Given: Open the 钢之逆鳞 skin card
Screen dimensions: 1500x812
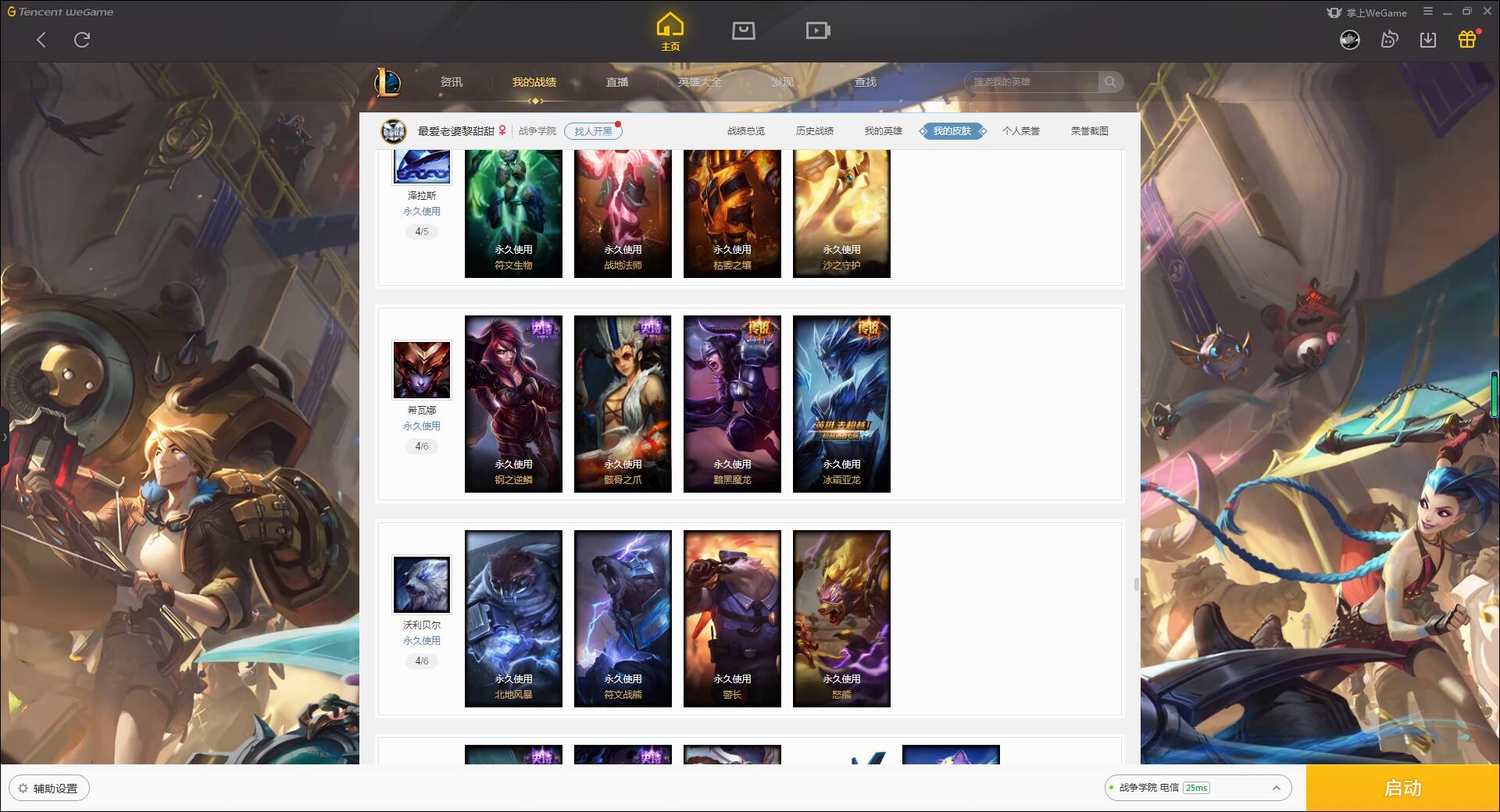Looking at the screenshot, I should (513, 404).
